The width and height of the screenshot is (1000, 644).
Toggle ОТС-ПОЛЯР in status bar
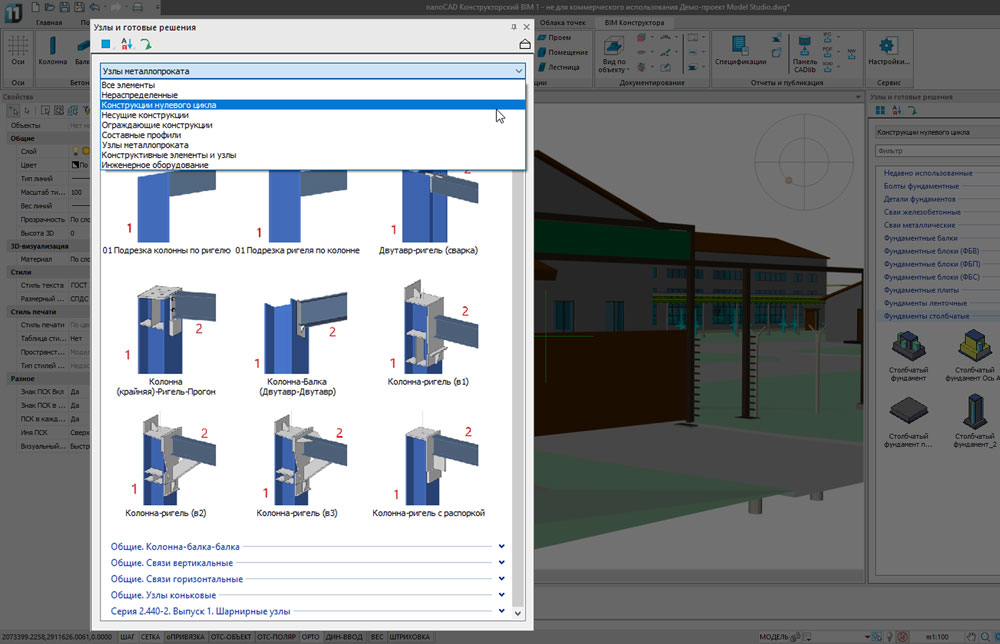point(277,636)
